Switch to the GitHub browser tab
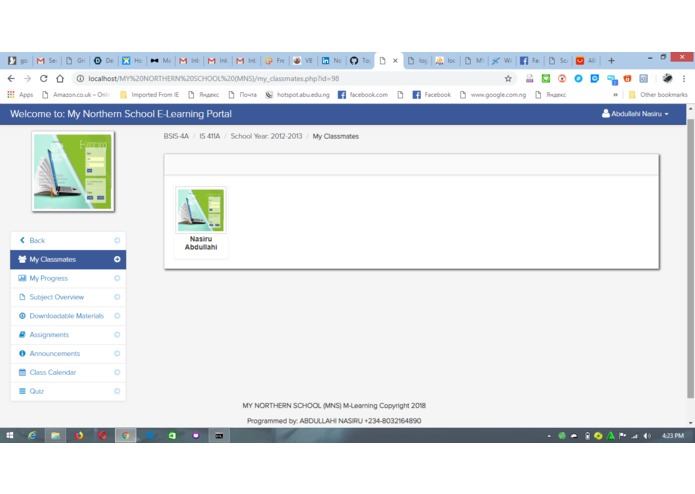The image size is (695, 494). pyautogui.click(x=360, y=61)
